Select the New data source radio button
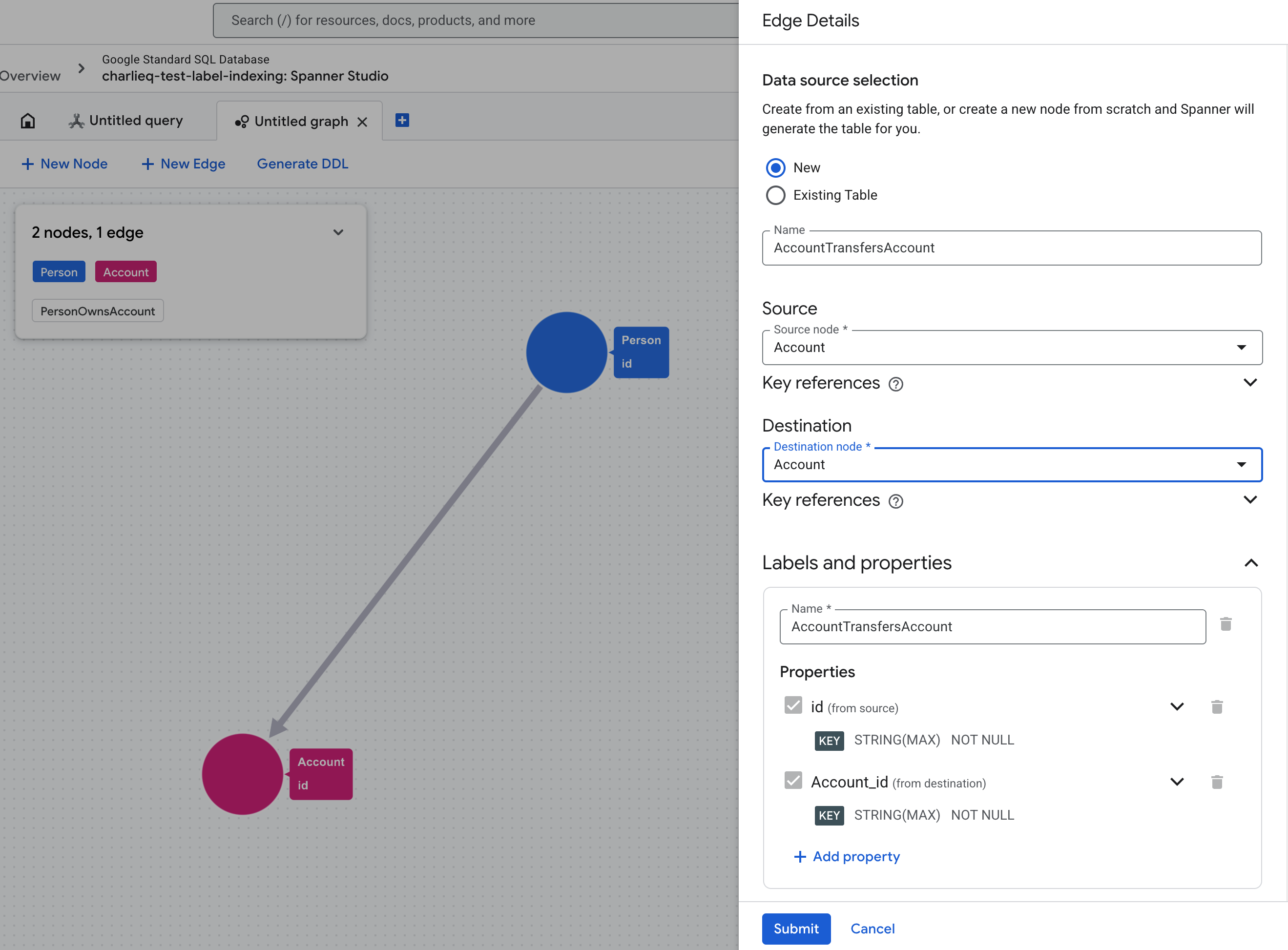1288x950 pixels. (776, 167)
